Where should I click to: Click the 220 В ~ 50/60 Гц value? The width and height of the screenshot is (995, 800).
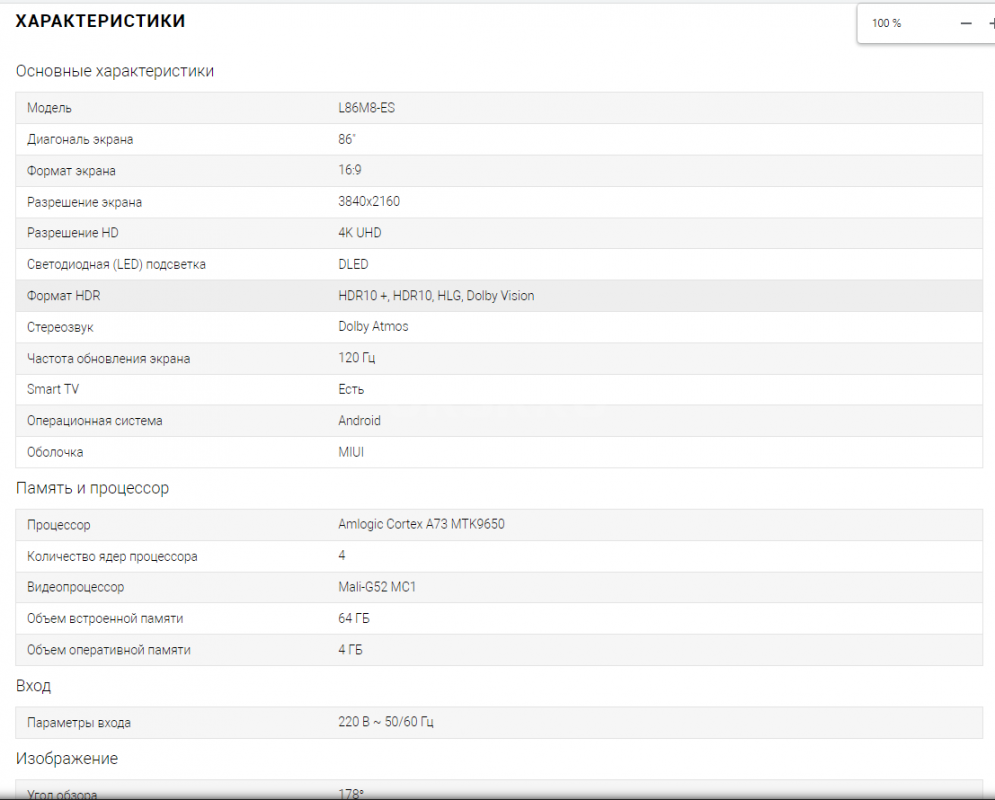click(386, 722)
